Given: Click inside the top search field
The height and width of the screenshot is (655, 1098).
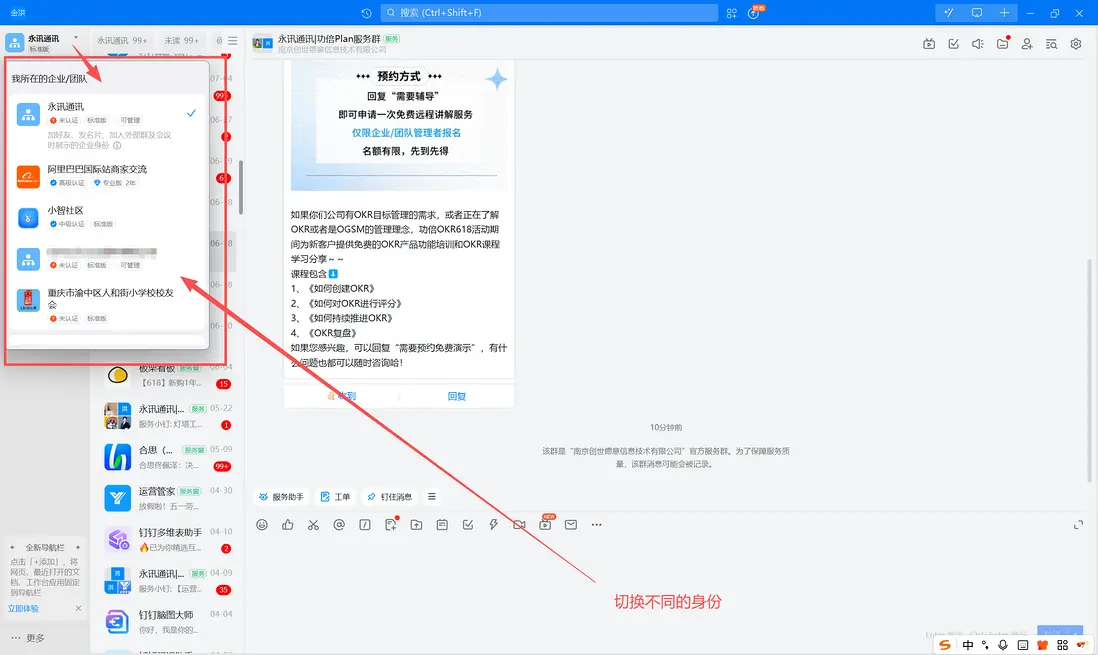Looking at the screenshot, I should point(550,13).
